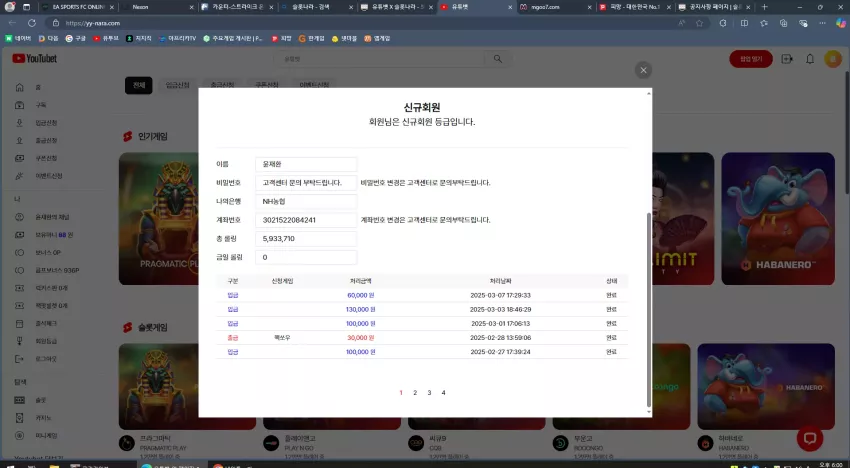
Task: Click the red 30,000 원 amount
Action: pyautogui.click(x=361, y=338)
